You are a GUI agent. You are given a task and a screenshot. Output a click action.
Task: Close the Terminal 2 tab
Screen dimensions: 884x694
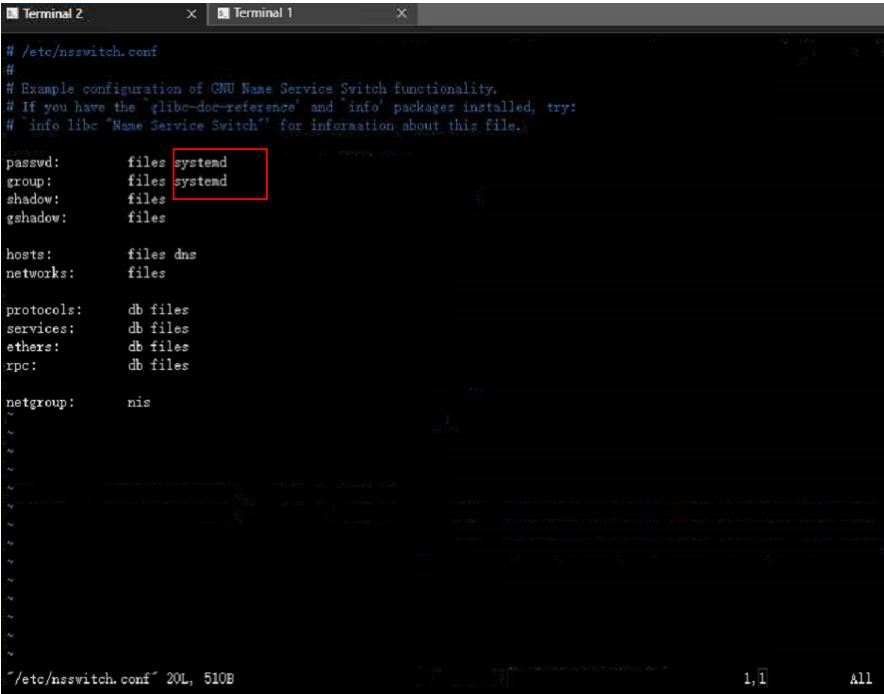tap(191, 14)
